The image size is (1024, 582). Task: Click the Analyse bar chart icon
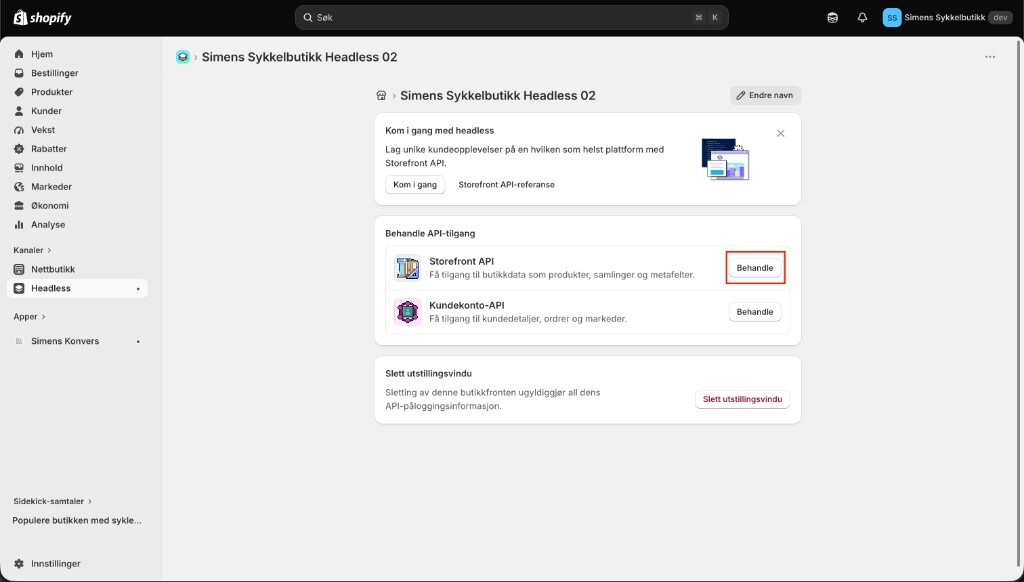19,225
